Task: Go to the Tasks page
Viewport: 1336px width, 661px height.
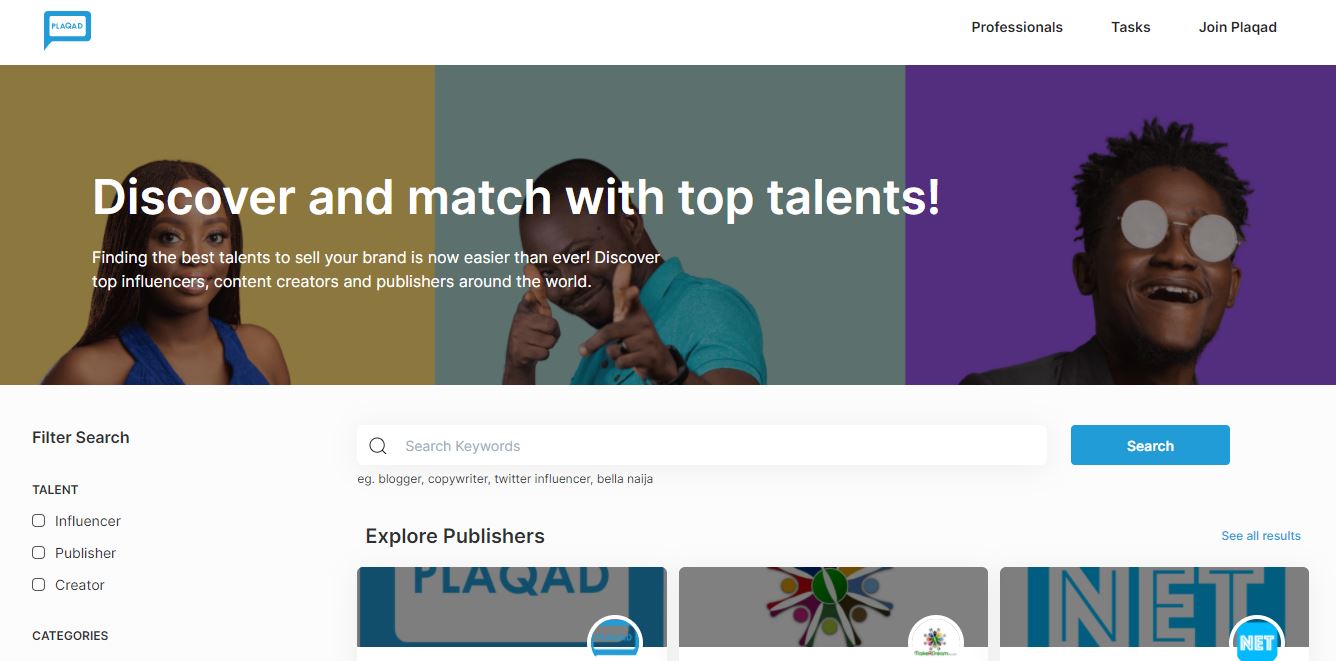Action: click(1130, 27)
